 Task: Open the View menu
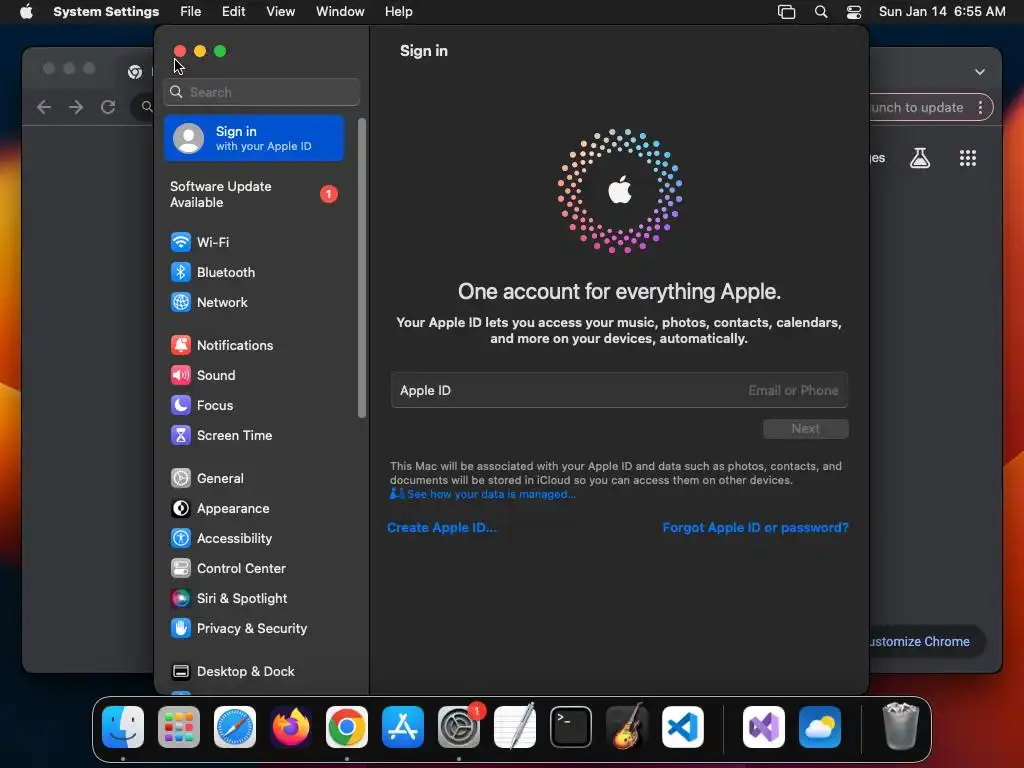(280, 12)
